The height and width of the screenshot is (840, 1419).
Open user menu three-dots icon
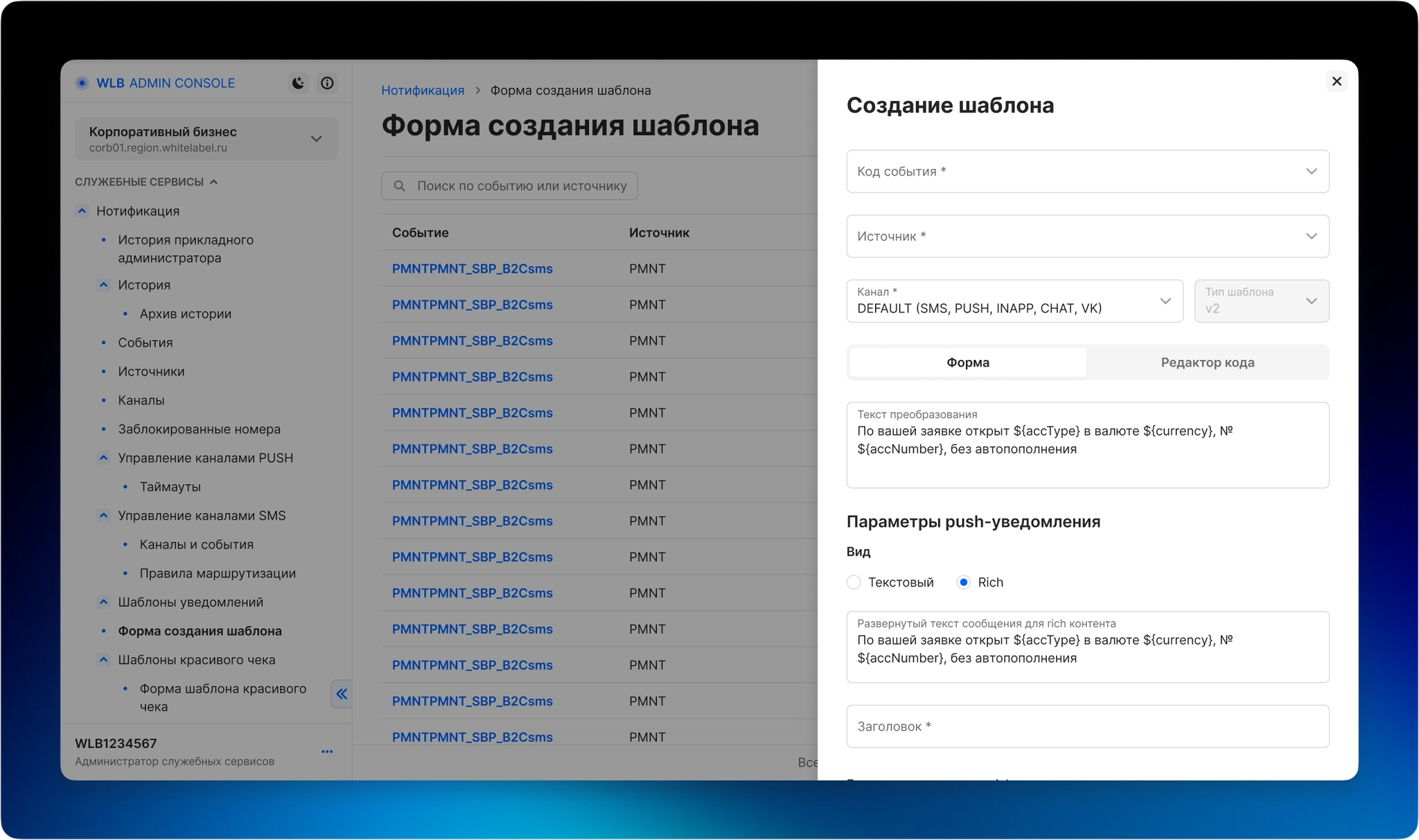pos(327,751)
